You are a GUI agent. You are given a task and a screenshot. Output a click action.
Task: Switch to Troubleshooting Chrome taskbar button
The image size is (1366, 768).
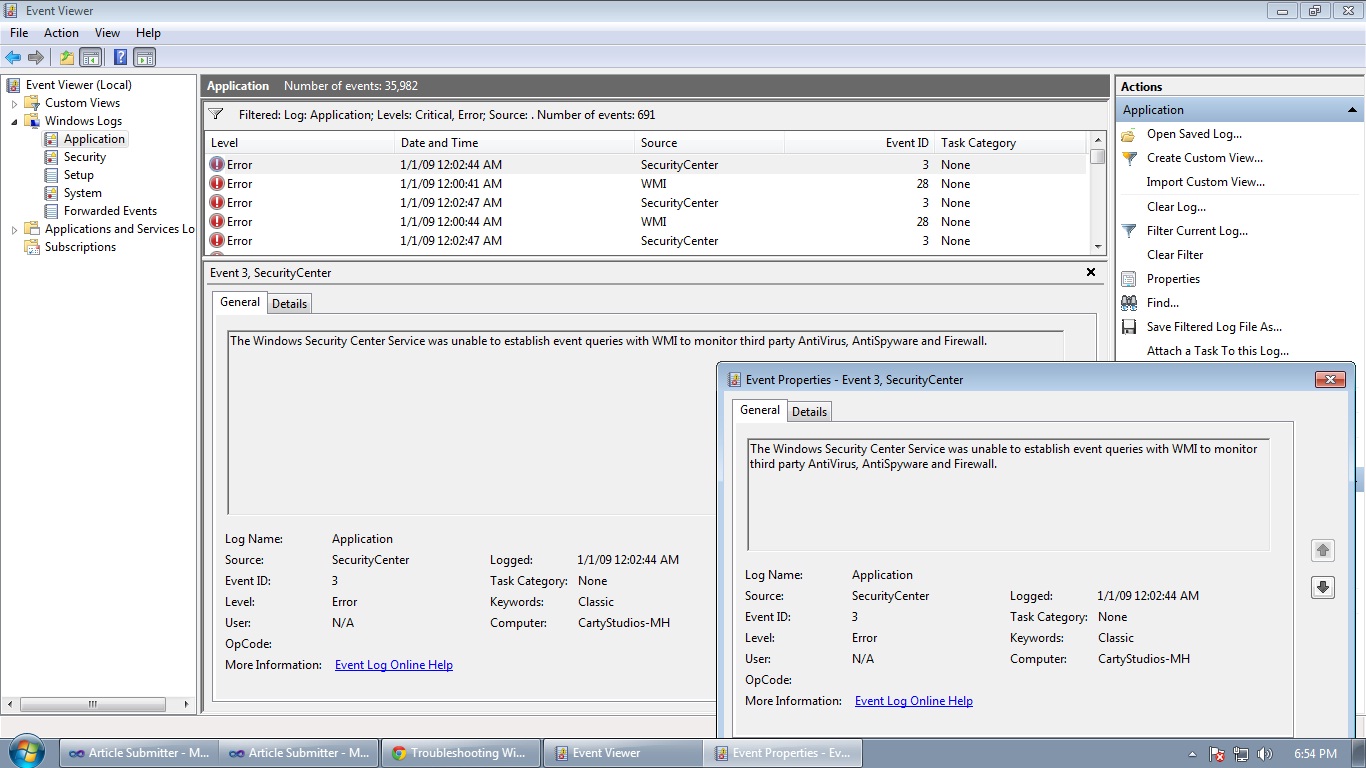[x=462, y=753]
